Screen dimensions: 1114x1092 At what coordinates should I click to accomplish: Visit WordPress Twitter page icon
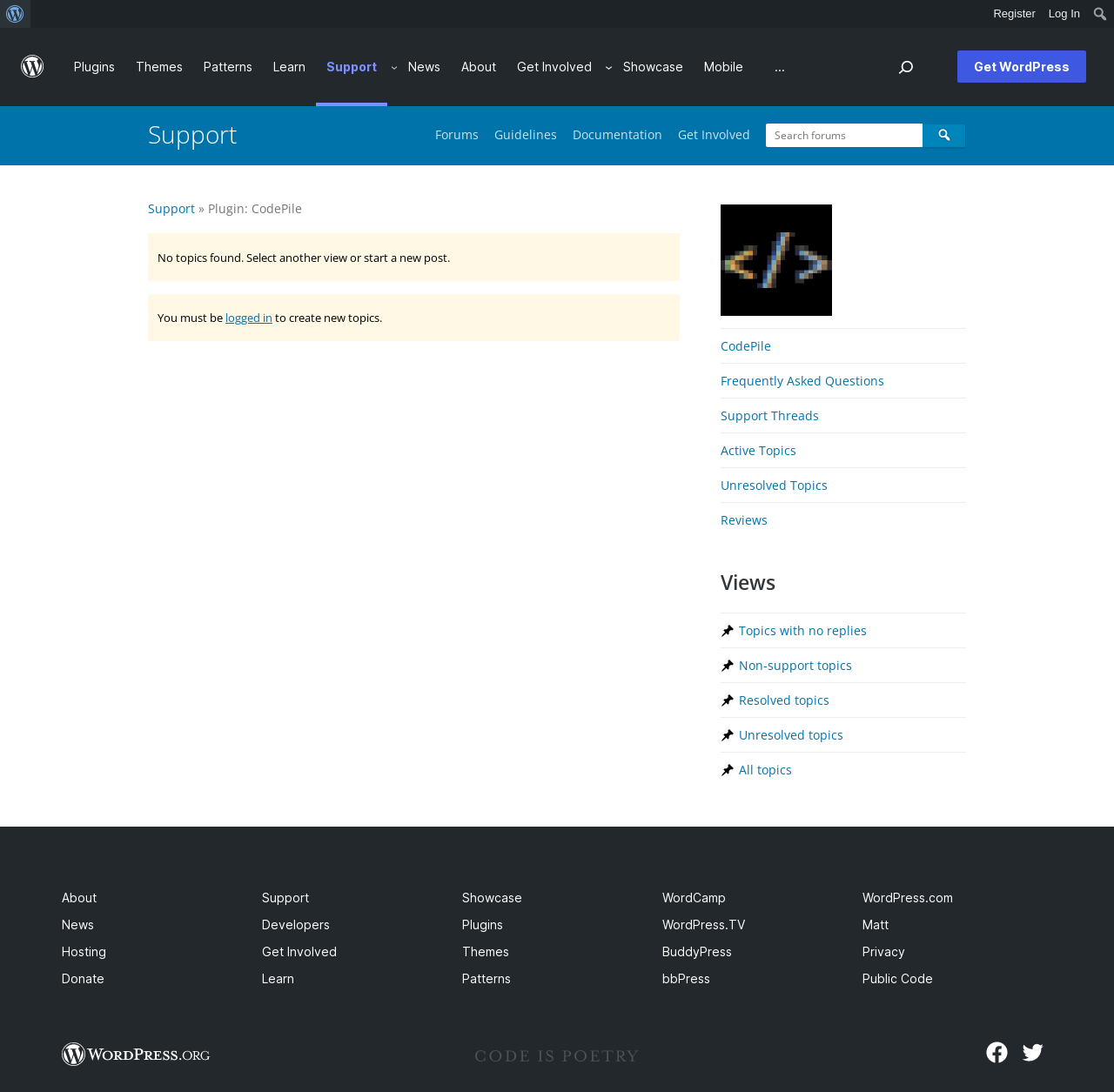point(1033,1053)
